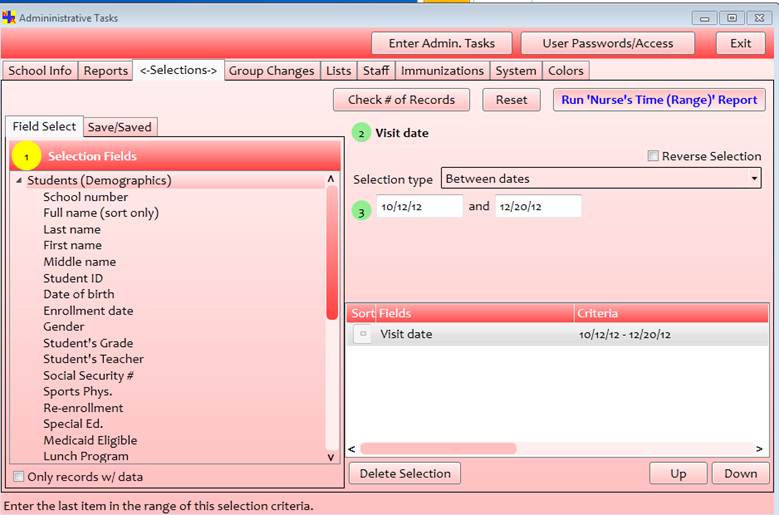Go to the Group Changes tab
Screen dimensions: 779x515
click(271, 71)
